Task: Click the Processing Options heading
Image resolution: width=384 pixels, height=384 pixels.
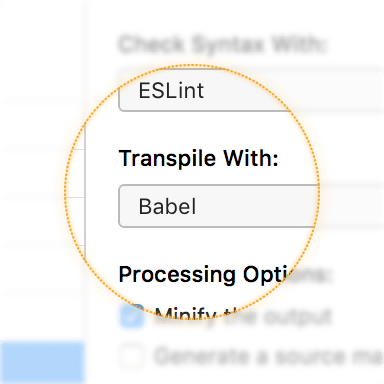Action: 224,275
